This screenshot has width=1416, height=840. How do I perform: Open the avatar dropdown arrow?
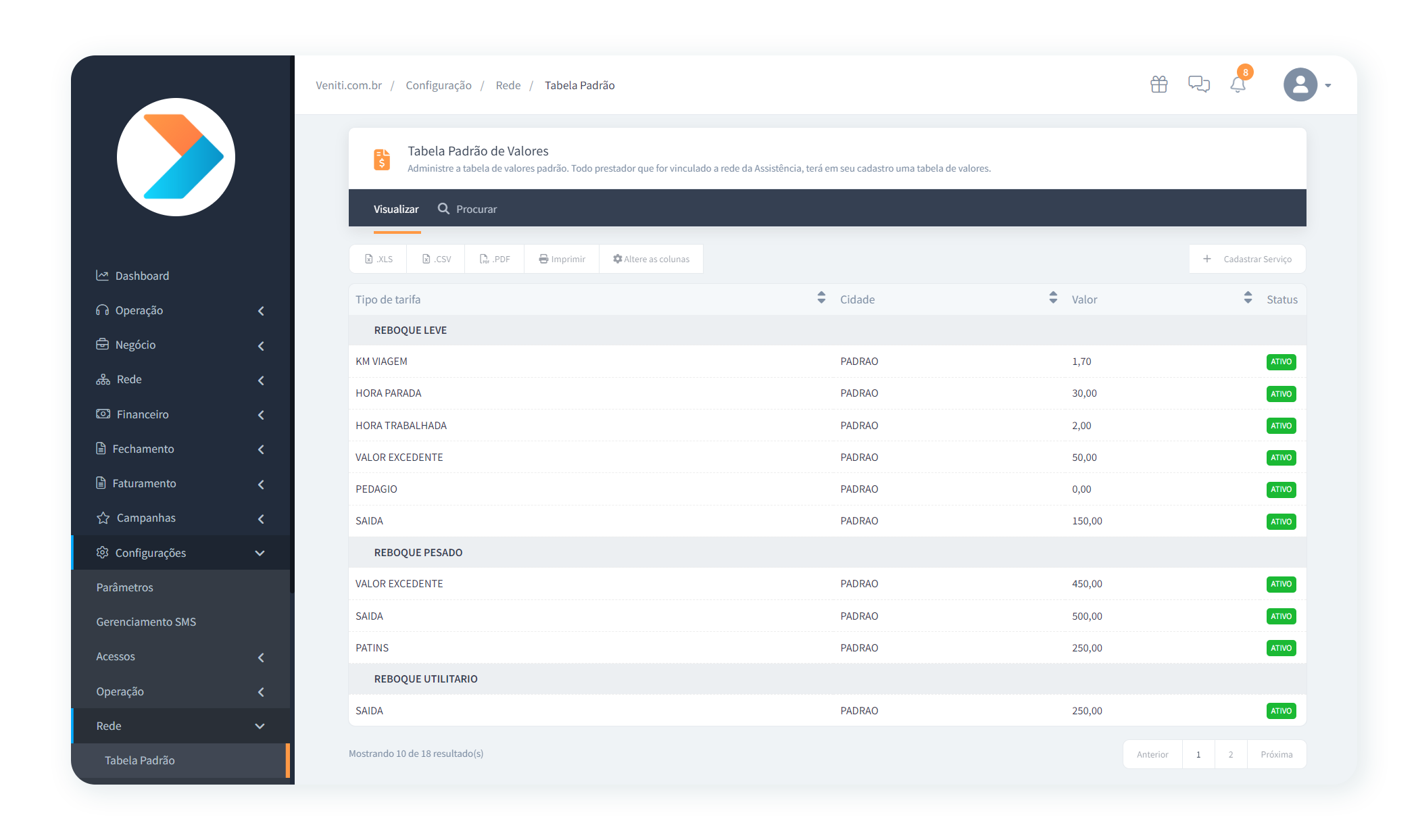[x=1328, y=86]
